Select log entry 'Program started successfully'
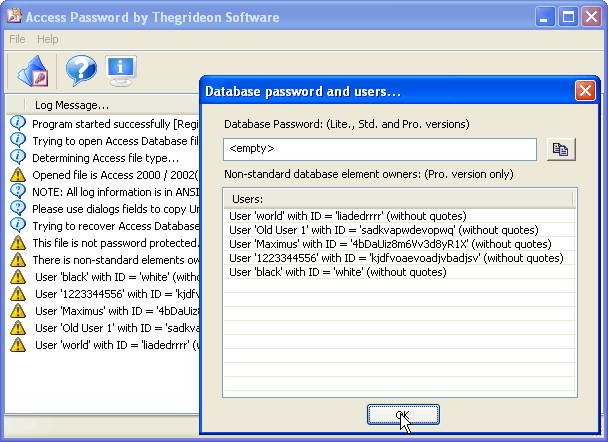 click(x=103, y=124)
